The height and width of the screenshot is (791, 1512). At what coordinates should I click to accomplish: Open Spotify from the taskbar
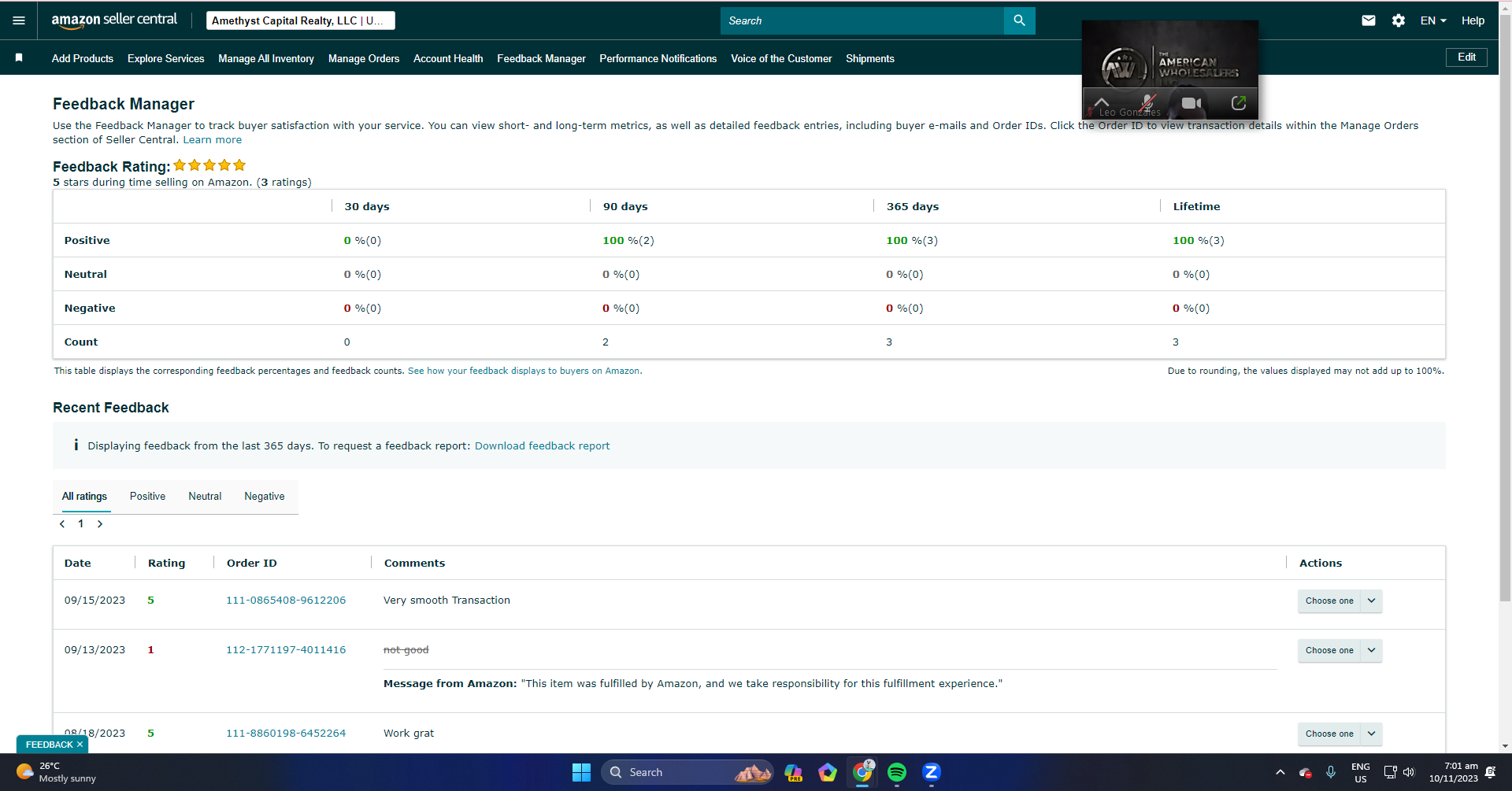897,772
